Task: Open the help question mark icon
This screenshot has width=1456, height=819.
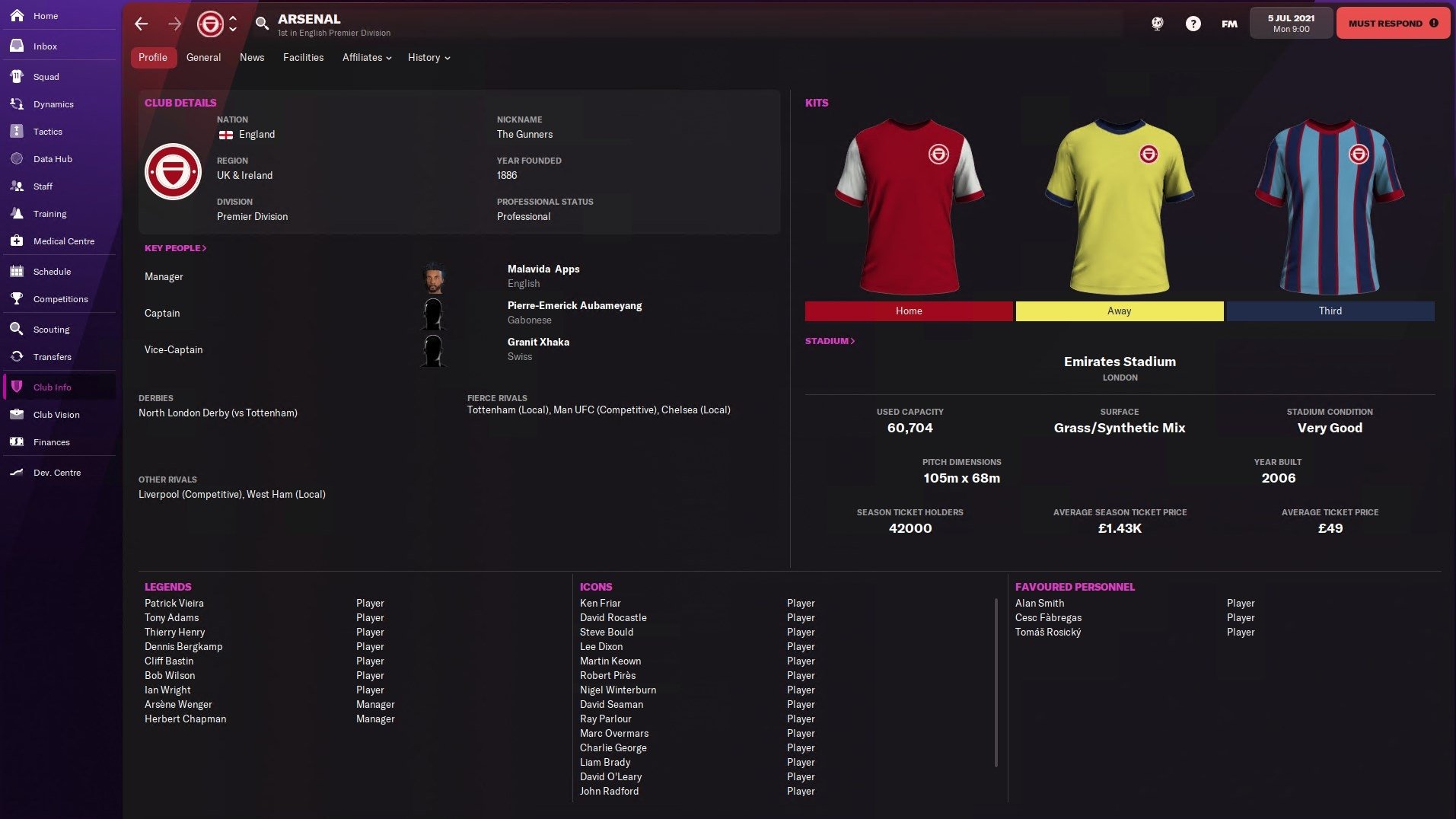Action: tap(1193, 24)
